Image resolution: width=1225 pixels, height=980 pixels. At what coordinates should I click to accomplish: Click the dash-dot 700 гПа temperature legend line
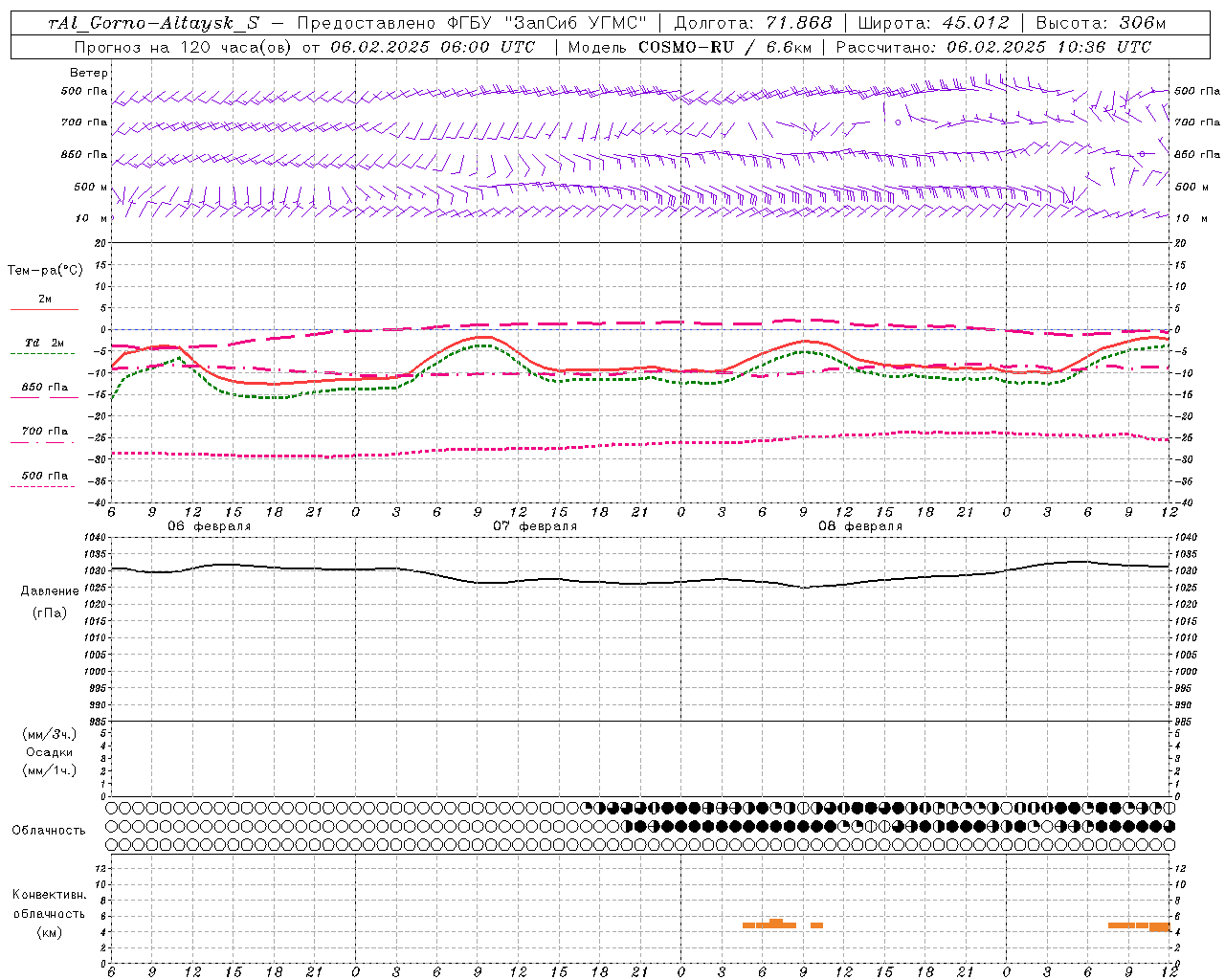[43, 442]
